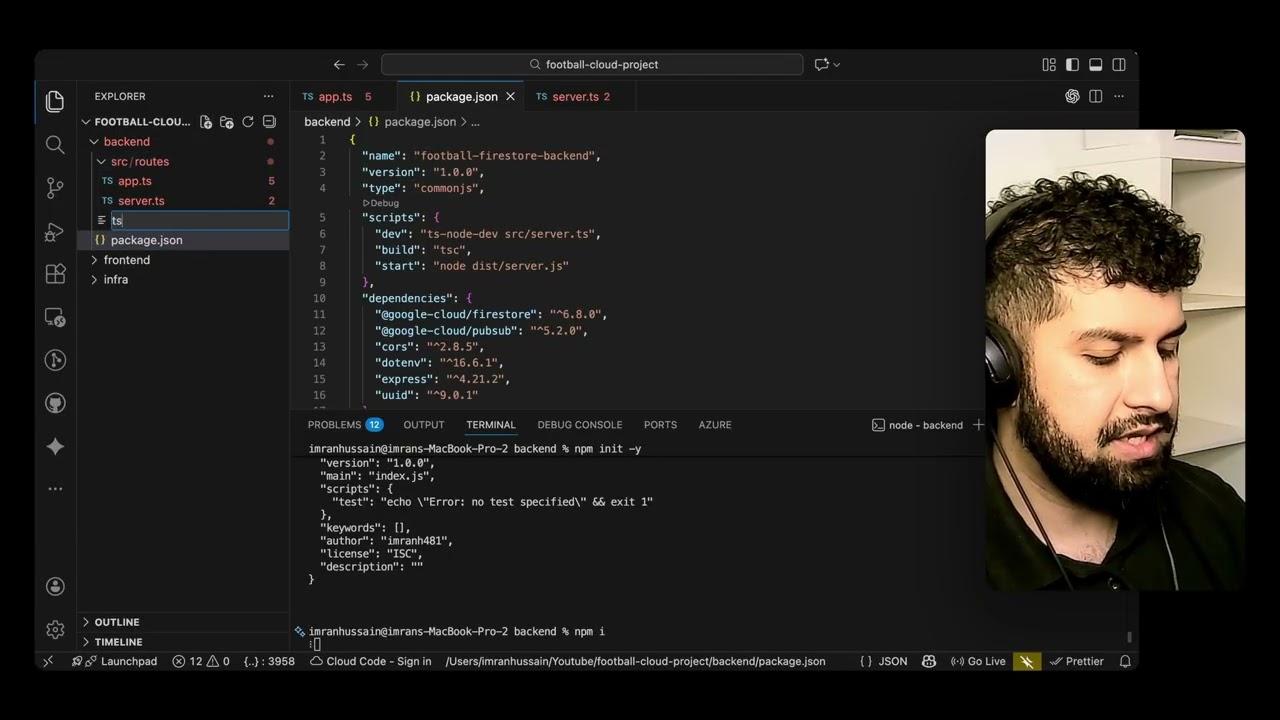Screen dimensions: 1280x720
Task: Click the Prettier status bar item
Action: 1076,661
